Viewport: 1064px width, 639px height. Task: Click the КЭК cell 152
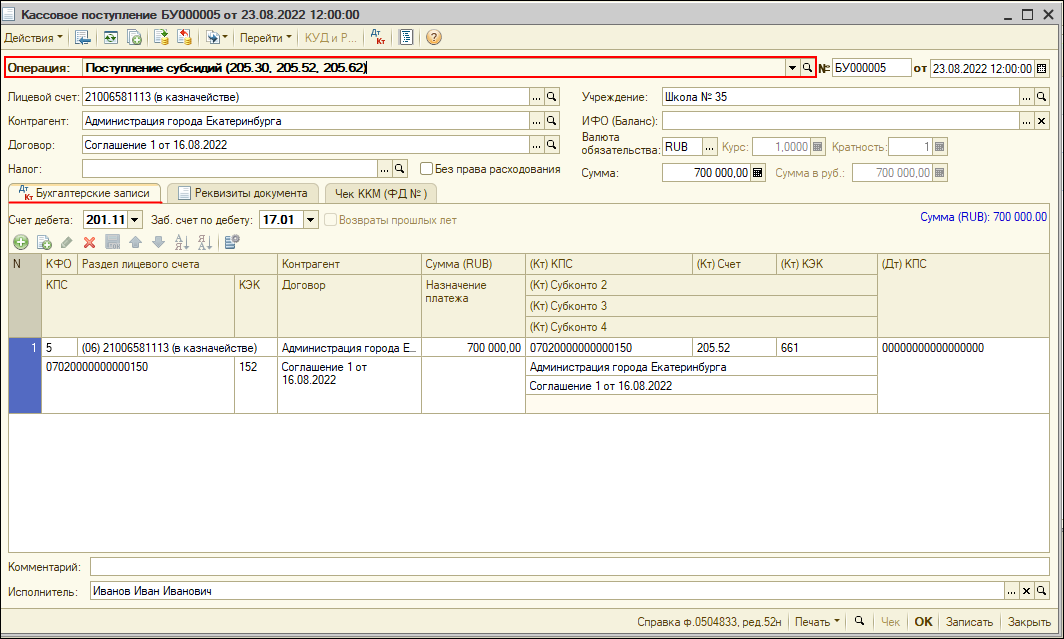256,385
